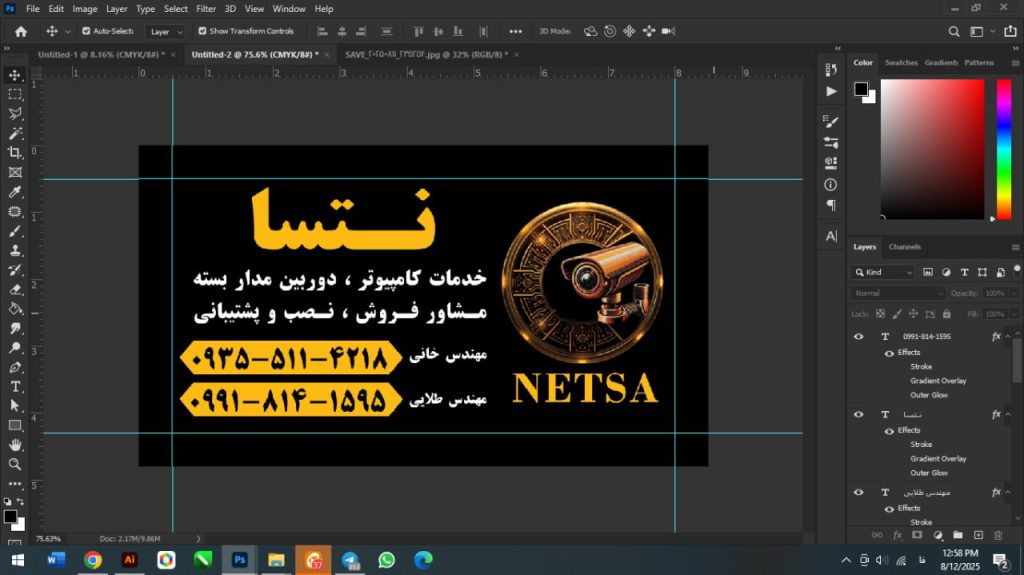Select the Path Selection tool
1024x575 pixels.
14,406
